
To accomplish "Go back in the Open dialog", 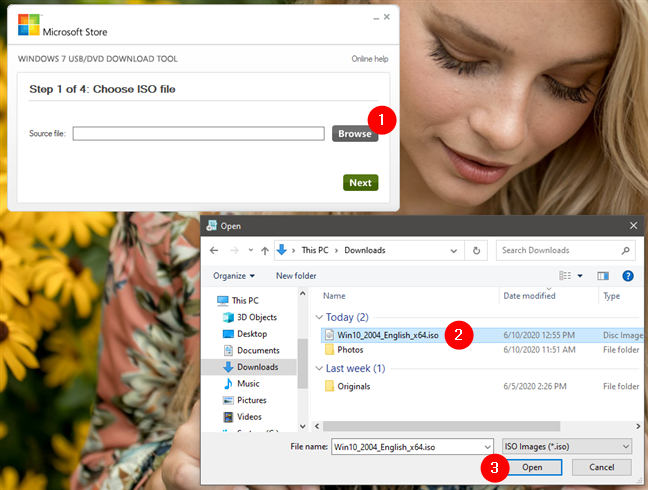I will coord(214,250).
